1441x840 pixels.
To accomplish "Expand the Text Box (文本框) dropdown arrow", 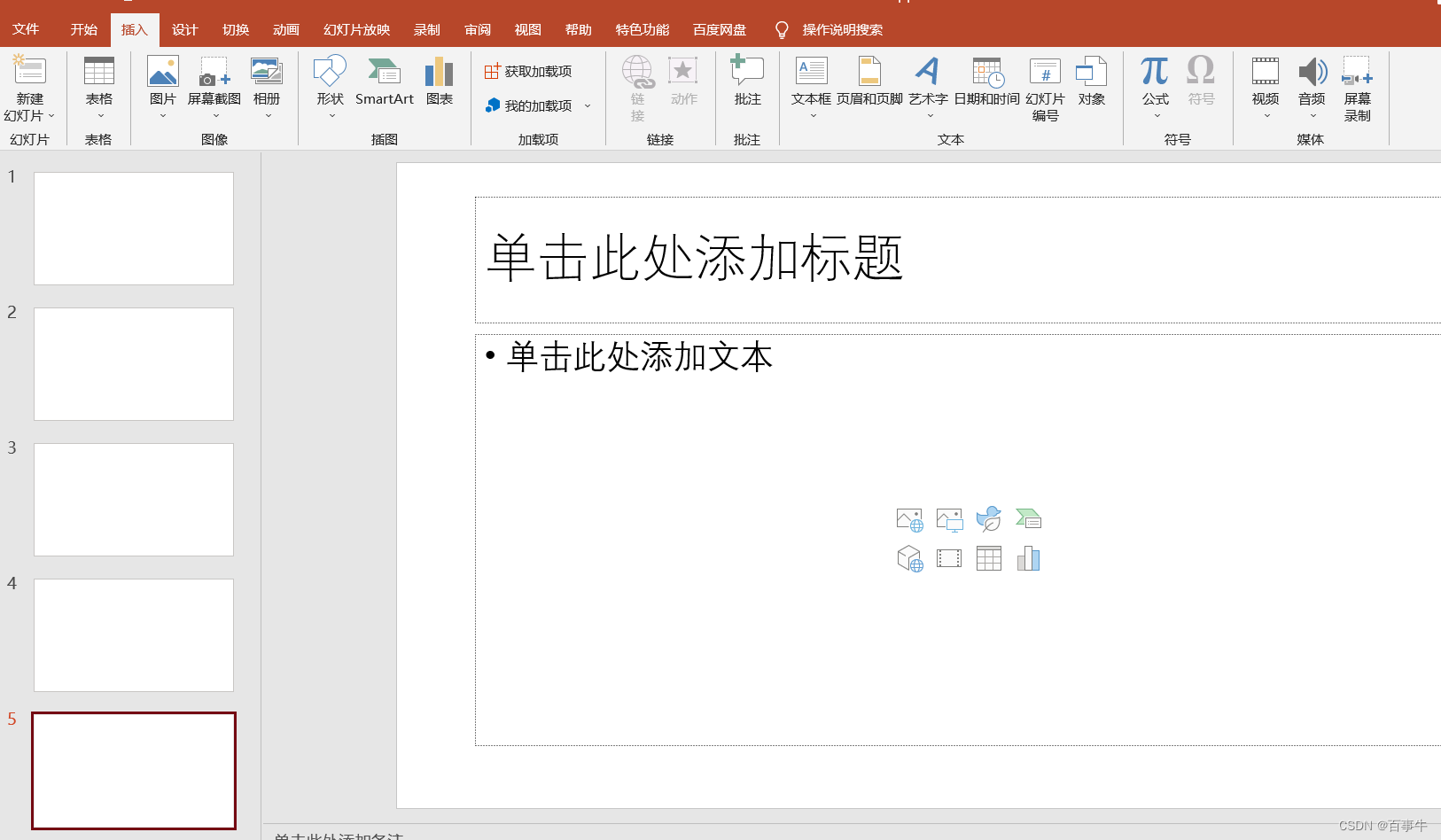I will [813, 116].
